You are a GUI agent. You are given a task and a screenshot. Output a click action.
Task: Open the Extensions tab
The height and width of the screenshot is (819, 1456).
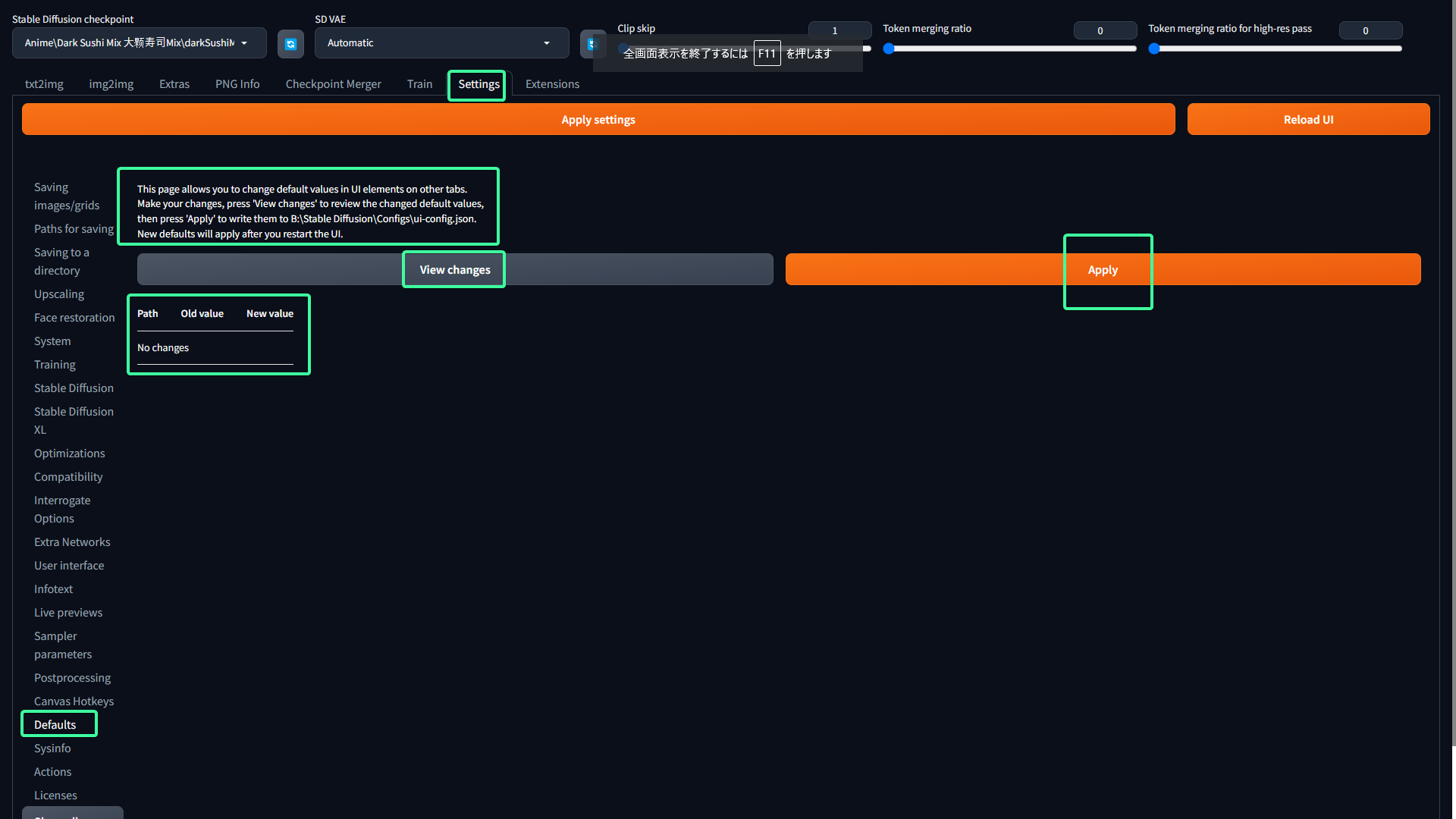click(552, 84)
